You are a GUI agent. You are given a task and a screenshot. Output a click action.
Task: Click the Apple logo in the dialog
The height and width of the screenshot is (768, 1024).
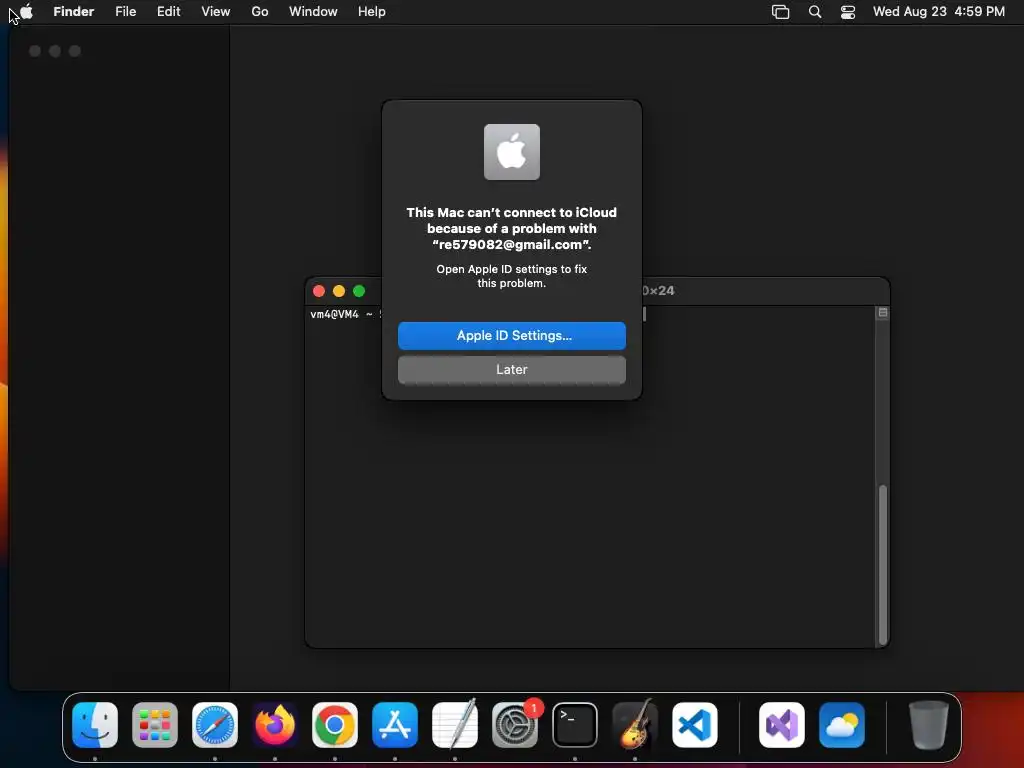click(x=512, y=152)
